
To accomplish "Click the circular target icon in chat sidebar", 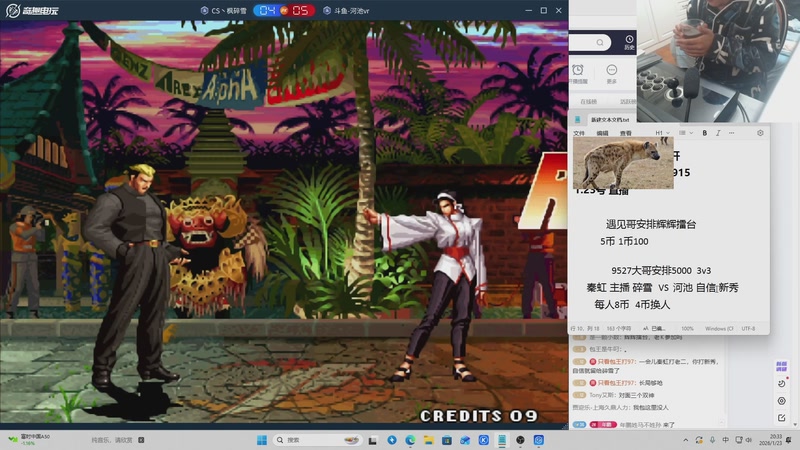I will point(782,401).
